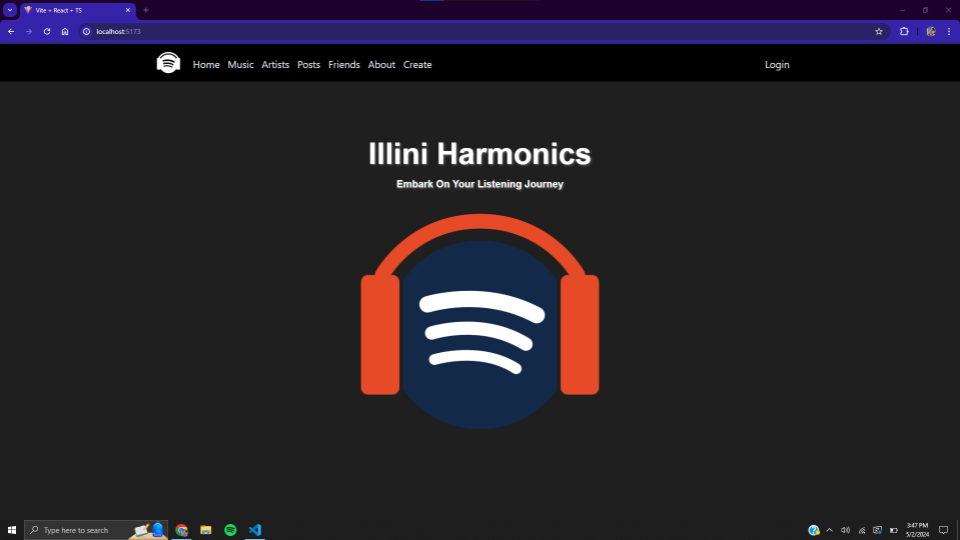Click the large headphones hero image
Image resolution: width=960 pixels, height=540 pixels.
pyautogui.click(x=480, y=321)
